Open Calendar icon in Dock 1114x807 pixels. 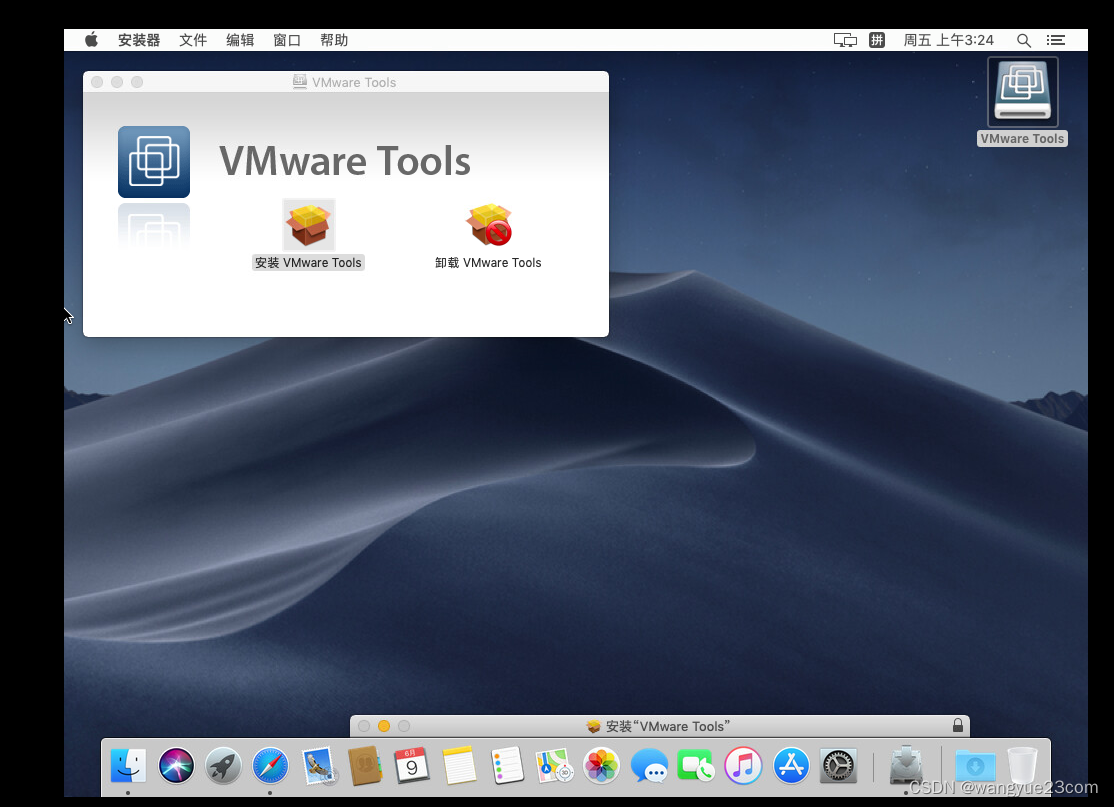click(412, 767)
